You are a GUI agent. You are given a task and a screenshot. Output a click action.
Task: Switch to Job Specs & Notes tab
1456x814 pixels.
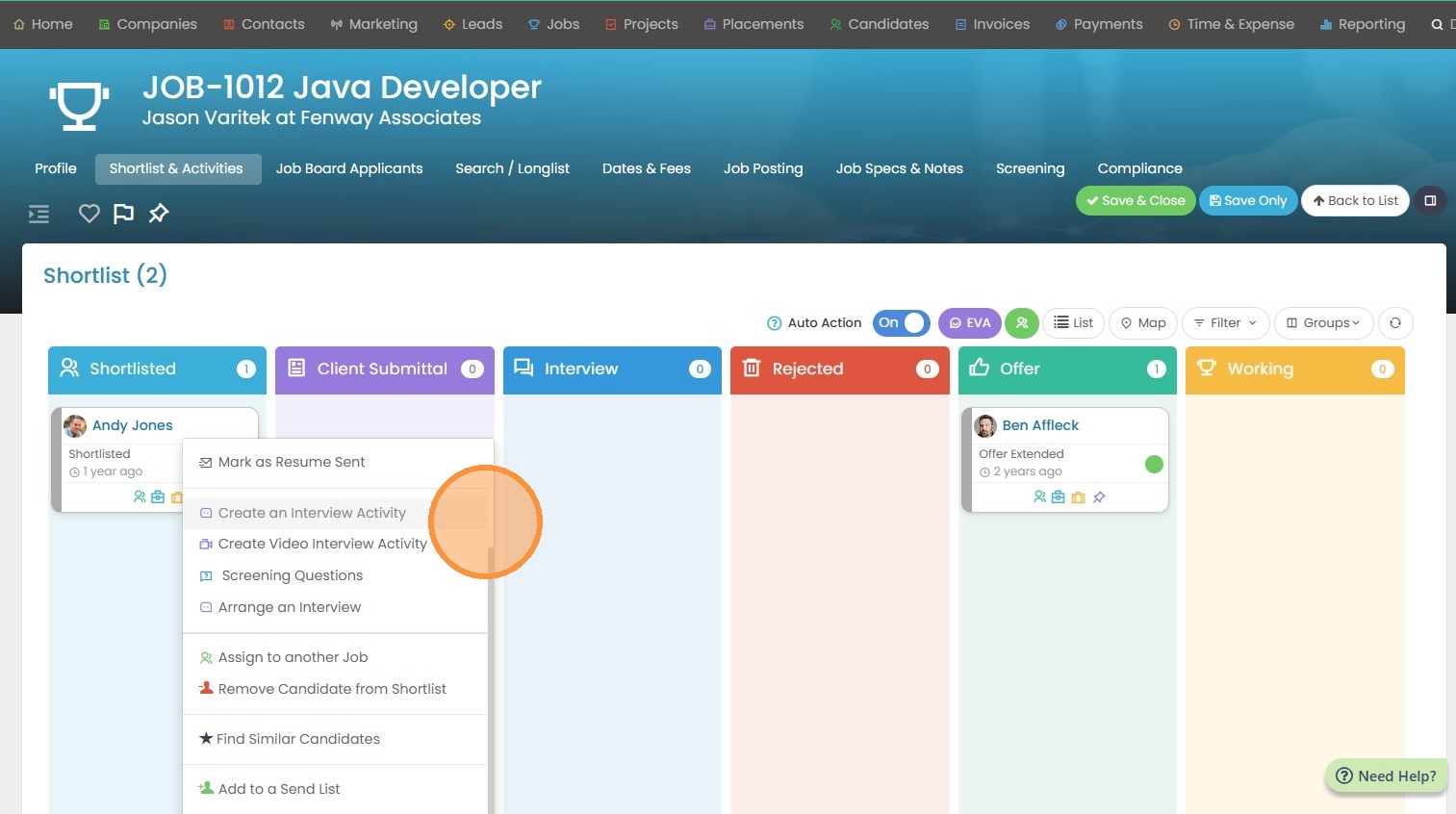pyautogui.click(x=900, y=168)
